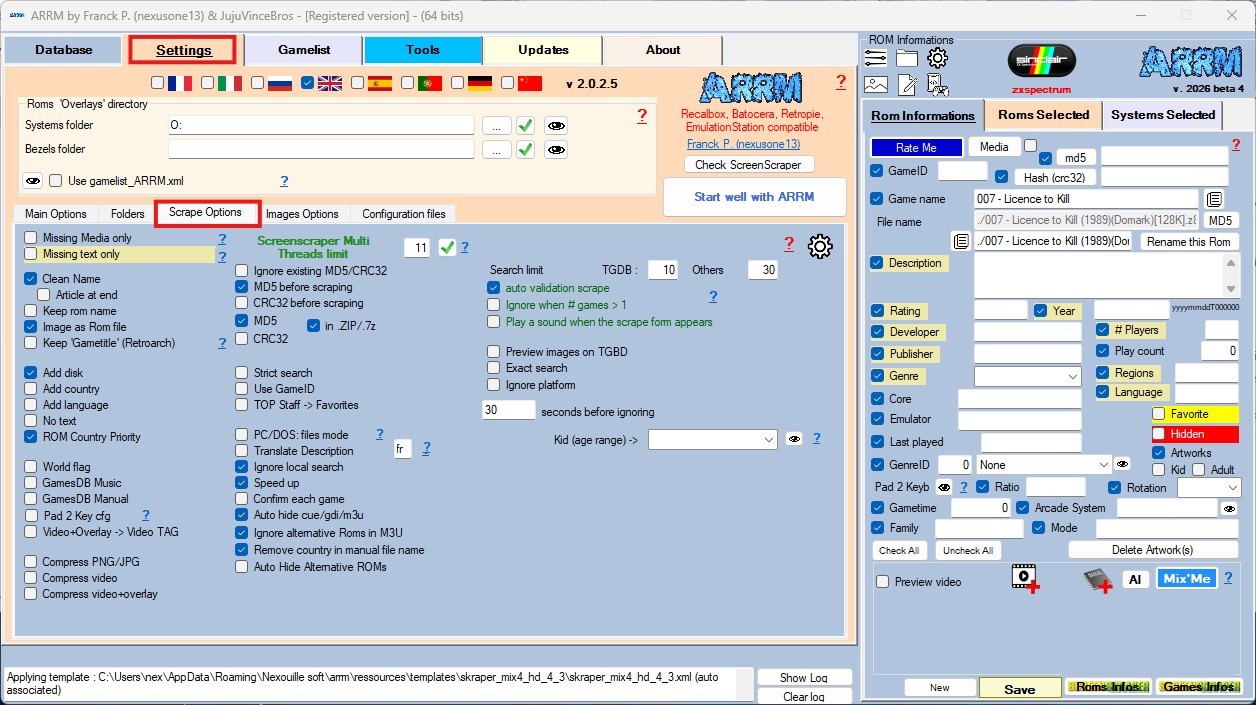Click the sliders icon in ROM Informations

pos(876,58)
